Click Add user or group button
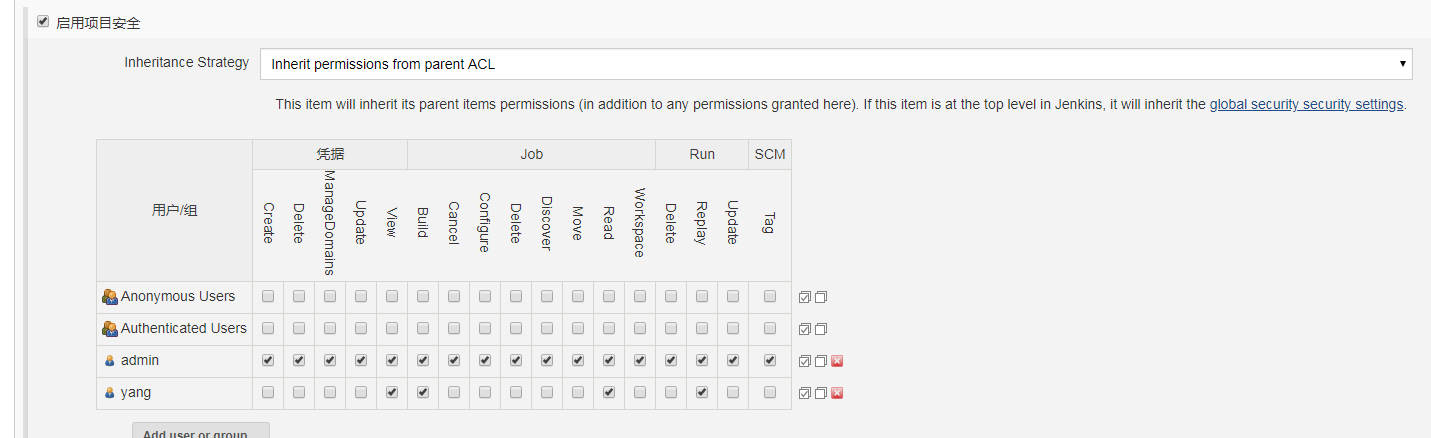The width and height of the screenshot is (1431, 438). click(x=200, y=433)
